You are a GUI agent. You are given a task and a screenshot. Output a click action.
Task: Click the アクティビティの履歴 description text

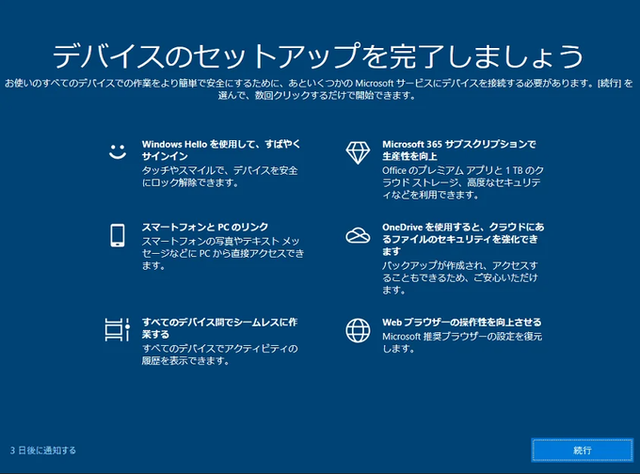[x=220, y=354]
